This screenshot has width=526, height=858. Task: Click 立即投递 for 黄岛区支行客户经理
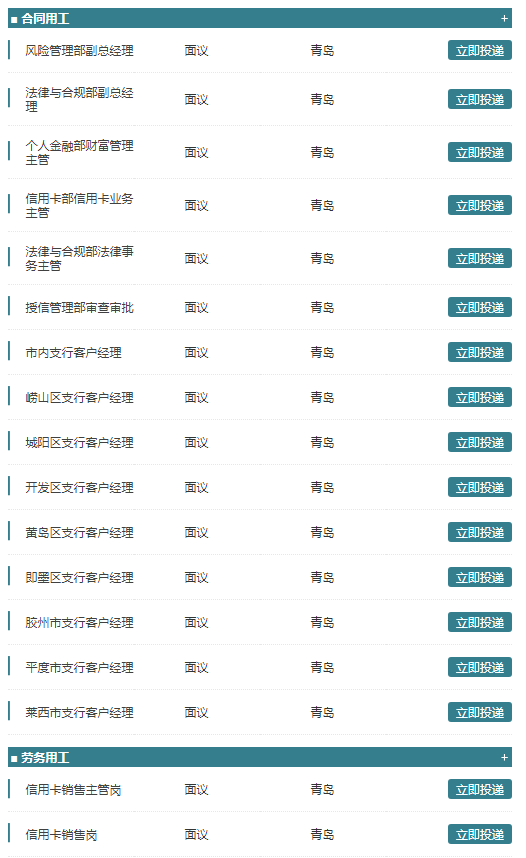[479, 532]
